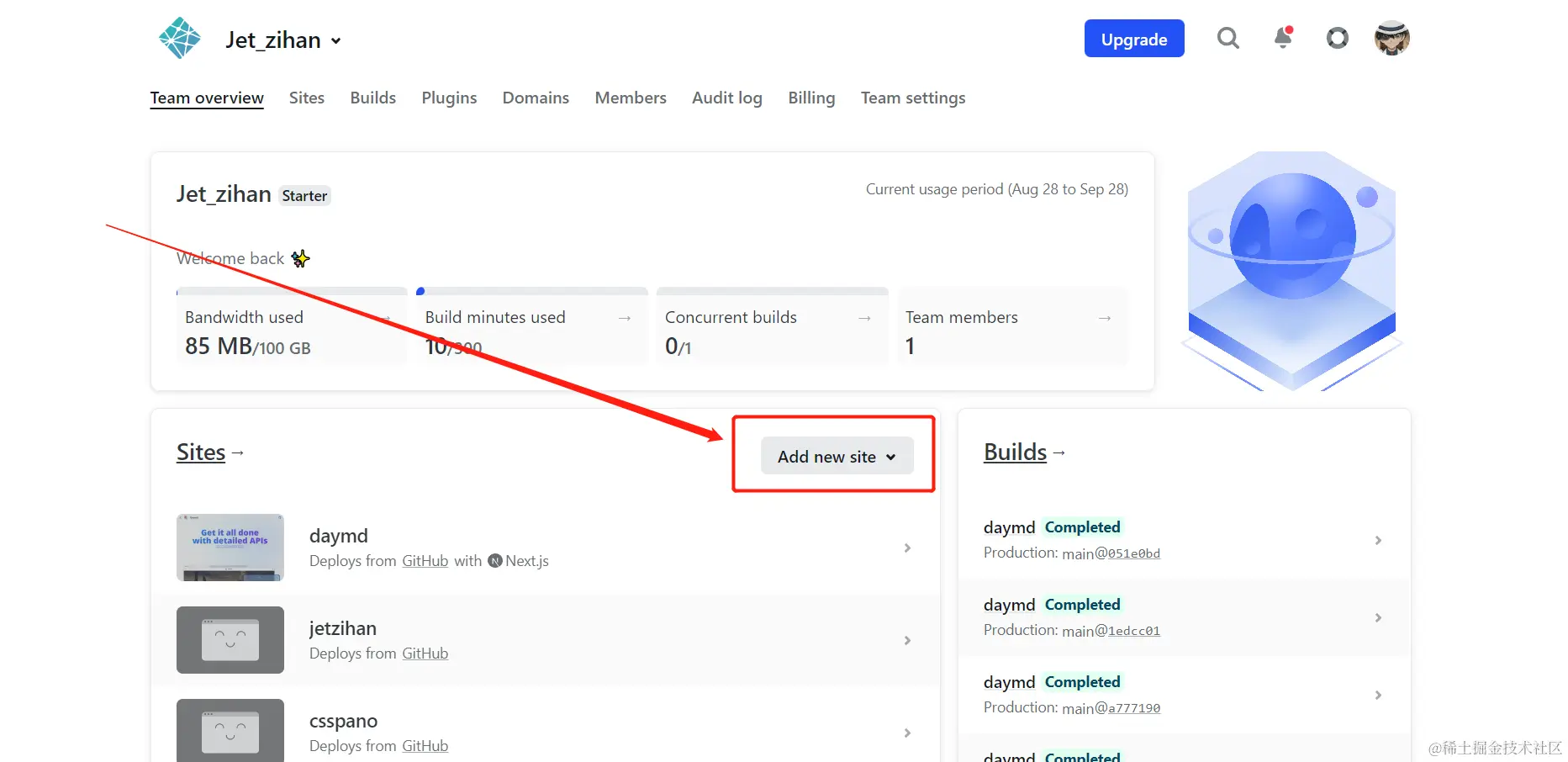This screenshot has width=1568, height=762.
Task: Click the Team members arrow
Action: (1105, 318)
